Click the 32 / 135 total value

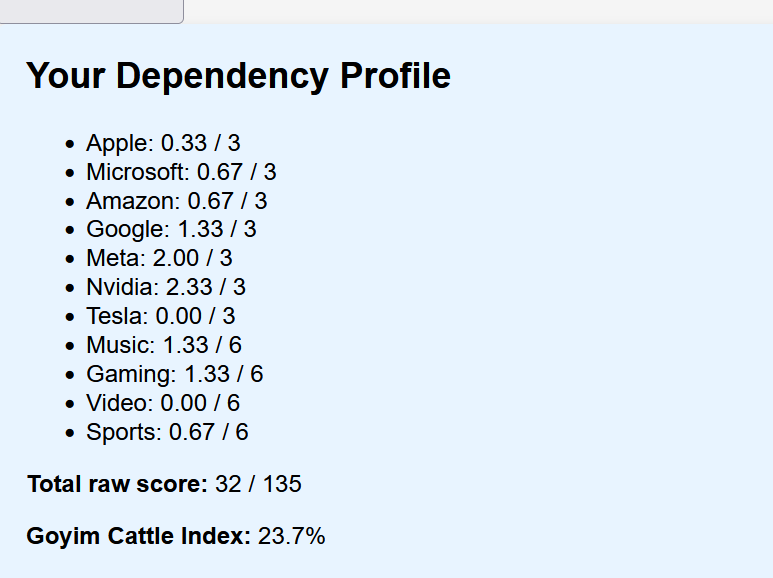click(258, 485)
